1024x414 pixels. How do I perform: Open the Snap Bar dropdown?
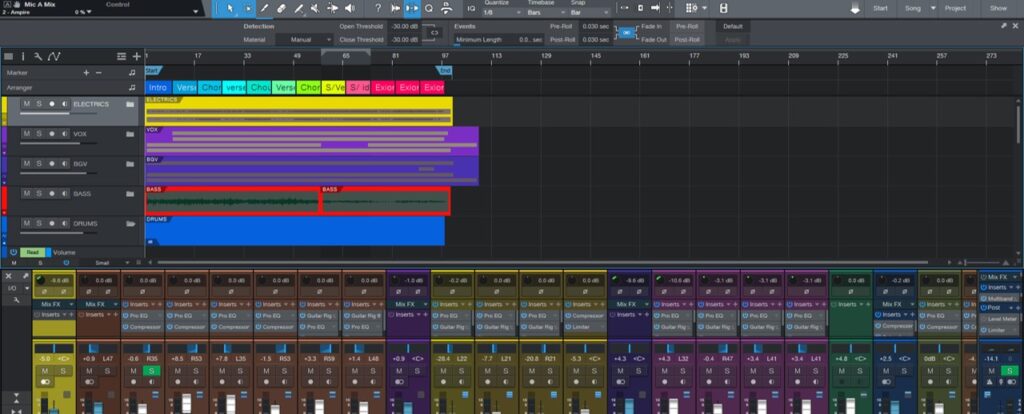click(x=590, y=12)
